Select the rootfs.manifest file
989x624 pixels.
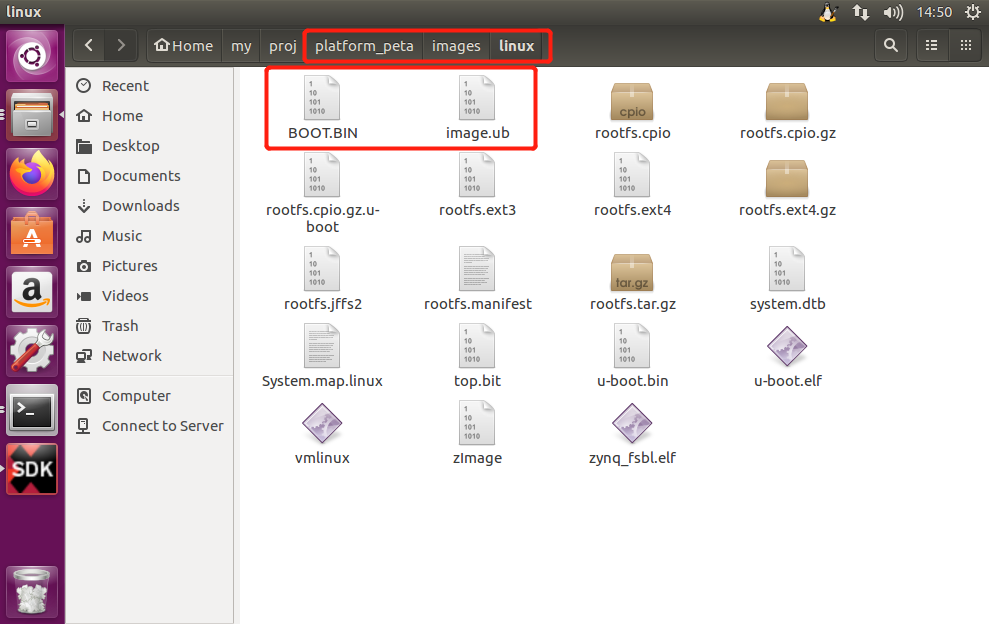tap(477, 268)
